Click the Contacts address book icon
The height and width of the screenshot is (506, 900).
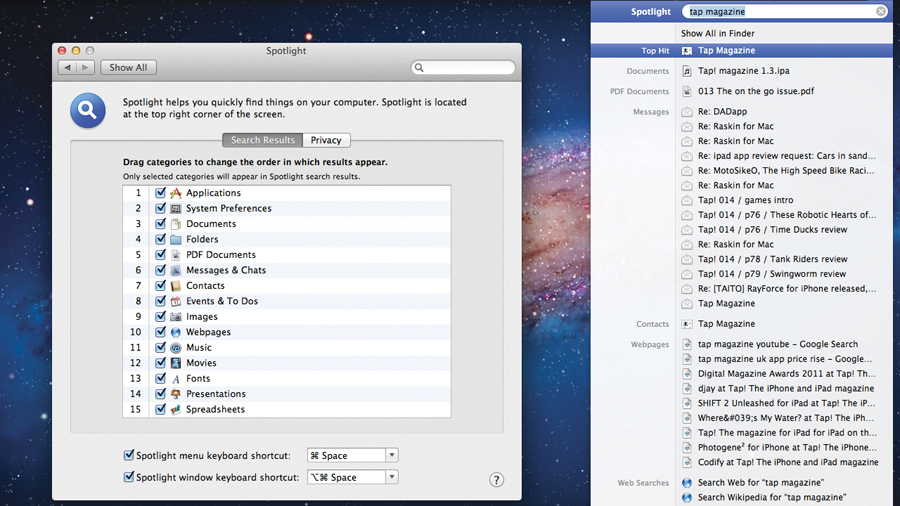point(176,286)
